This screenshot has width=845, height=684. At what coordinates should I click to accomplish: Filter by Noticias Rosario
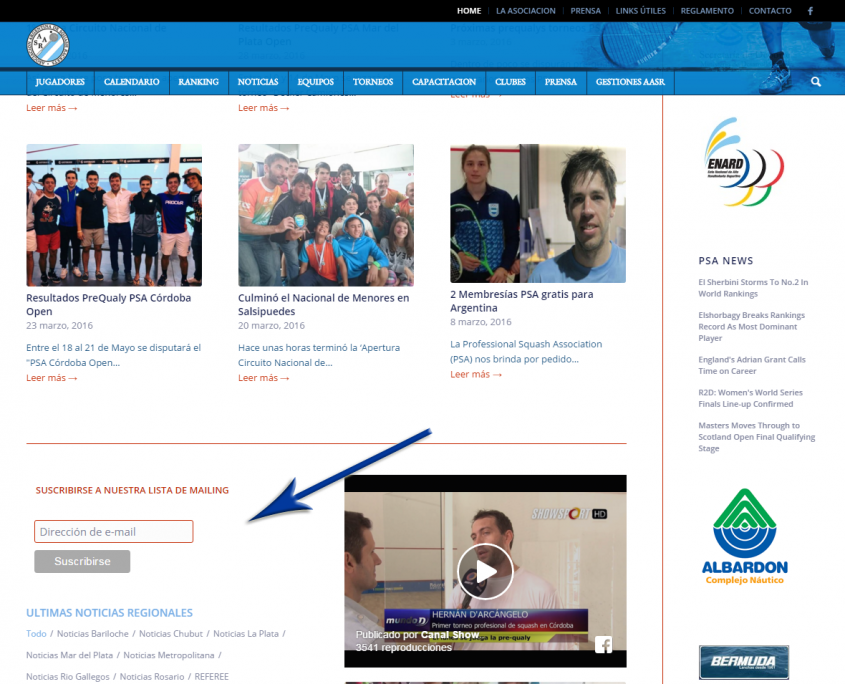152,676
